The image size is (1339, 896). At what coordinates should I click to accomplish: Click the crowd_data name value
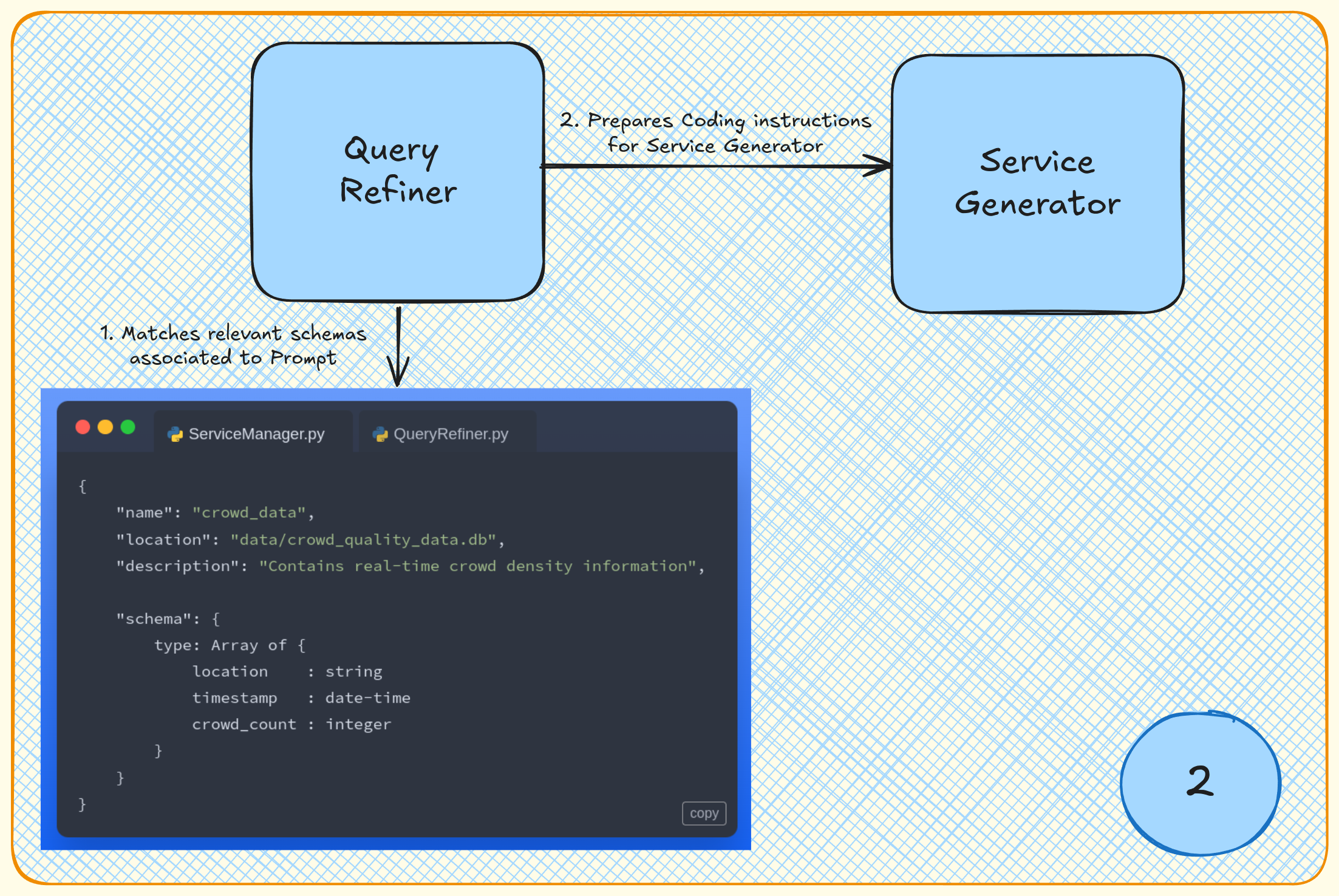251,512
